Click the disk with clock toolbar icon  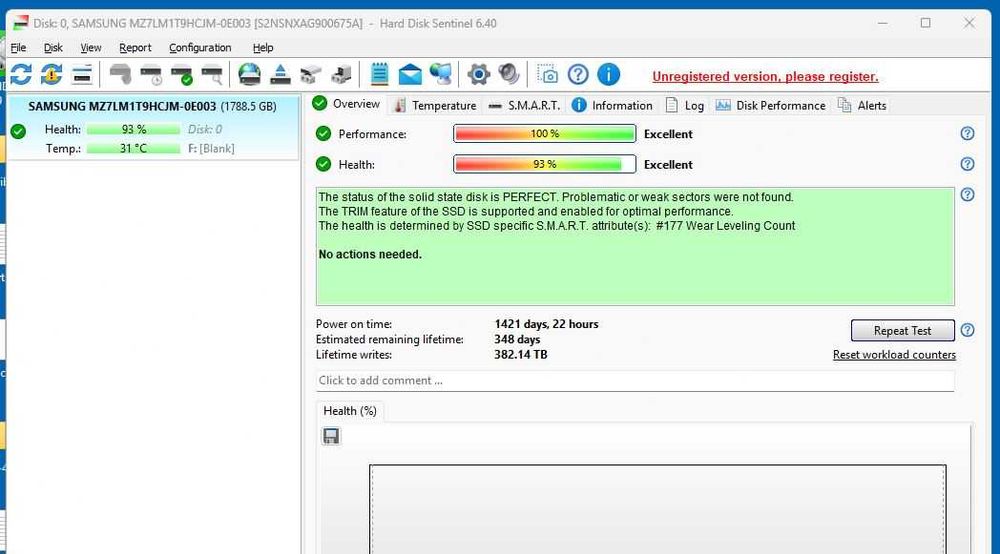point(151,75)
